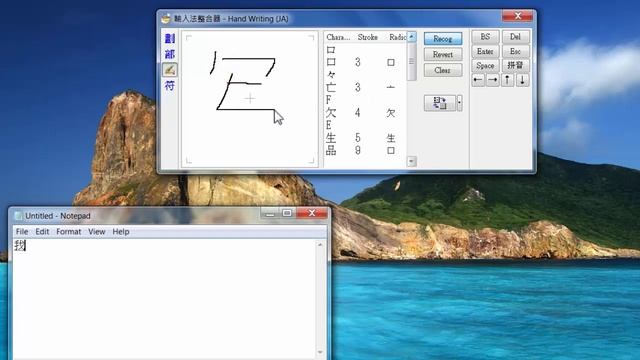The height and width of the screenshot is (360, 640).
Task: Click the down arrow key button
Action: pos(522,80)
